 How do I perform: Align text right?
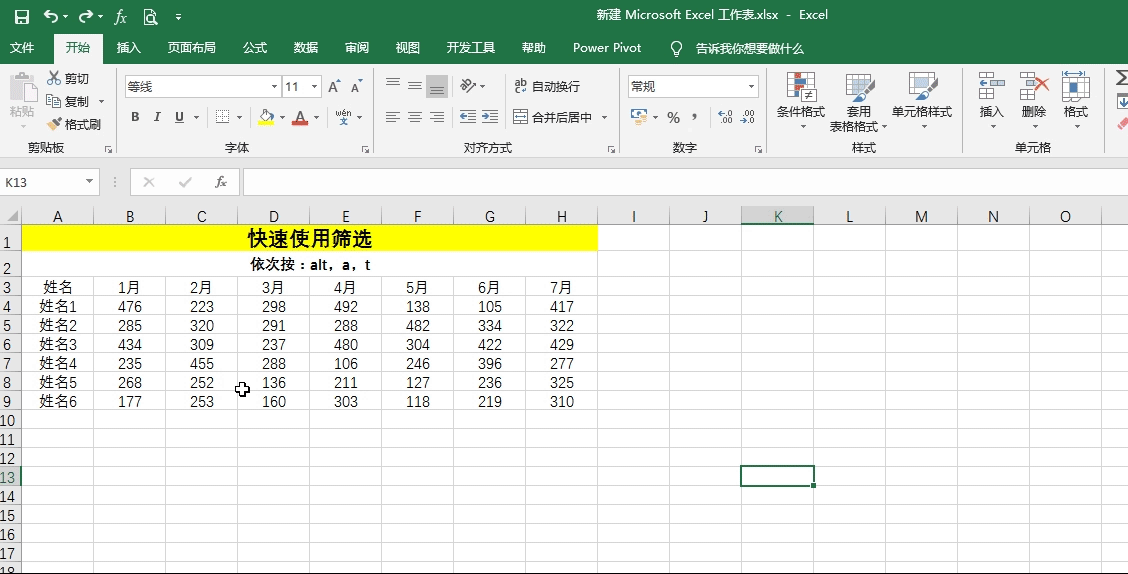pos(437,117)
